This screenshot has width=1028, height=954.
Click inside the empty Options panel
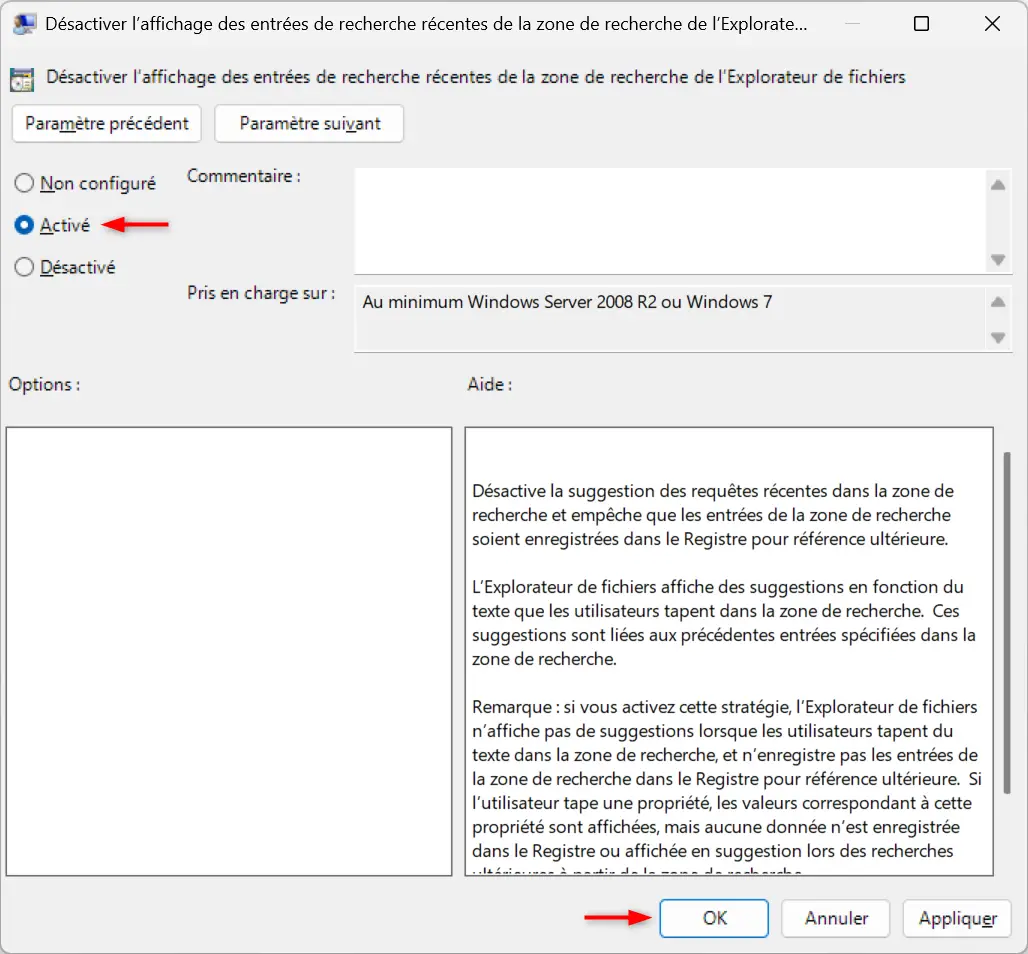[x=229, y=651]
